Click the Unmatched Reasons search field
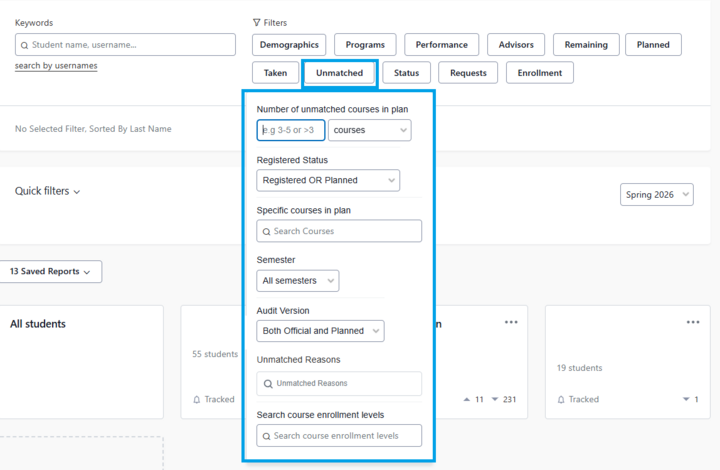The image size is (720, 470). 339,384
